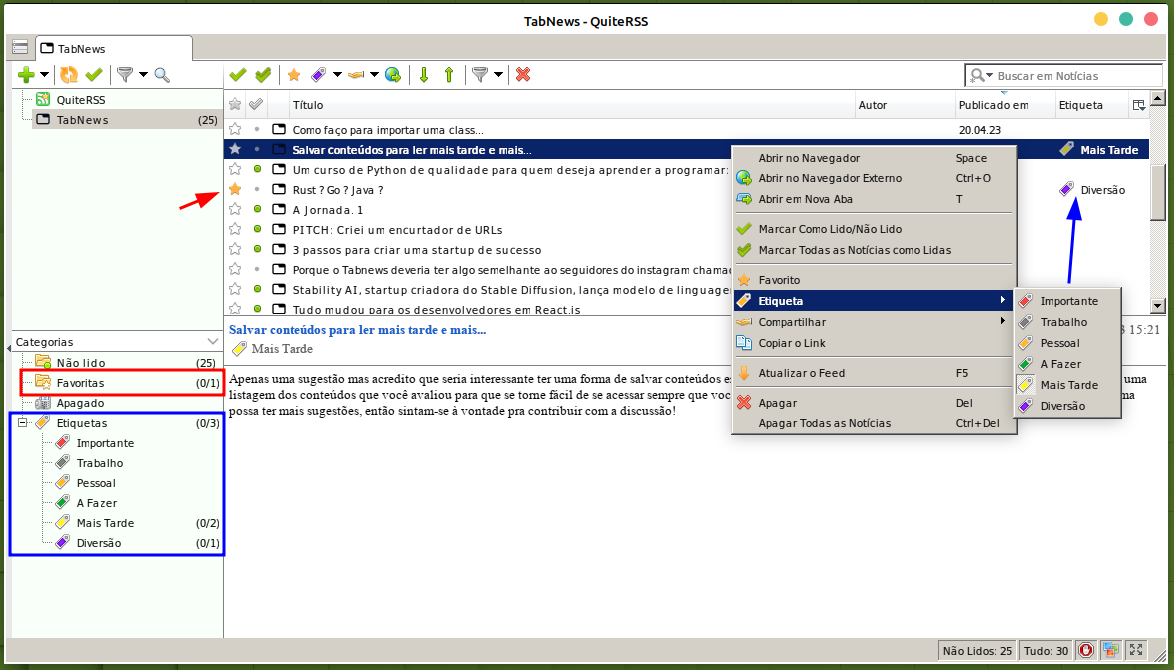Choose 'Favorito' in context menu

(874, 280)
